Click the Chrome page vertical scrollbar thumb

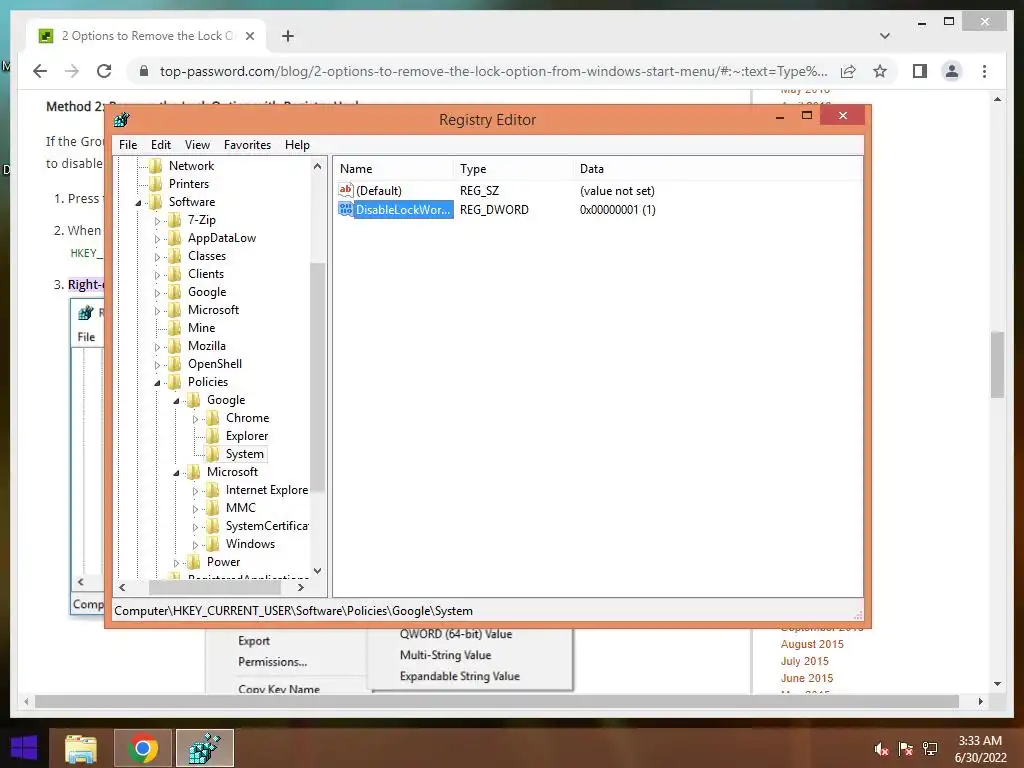[x=997, y=364]
